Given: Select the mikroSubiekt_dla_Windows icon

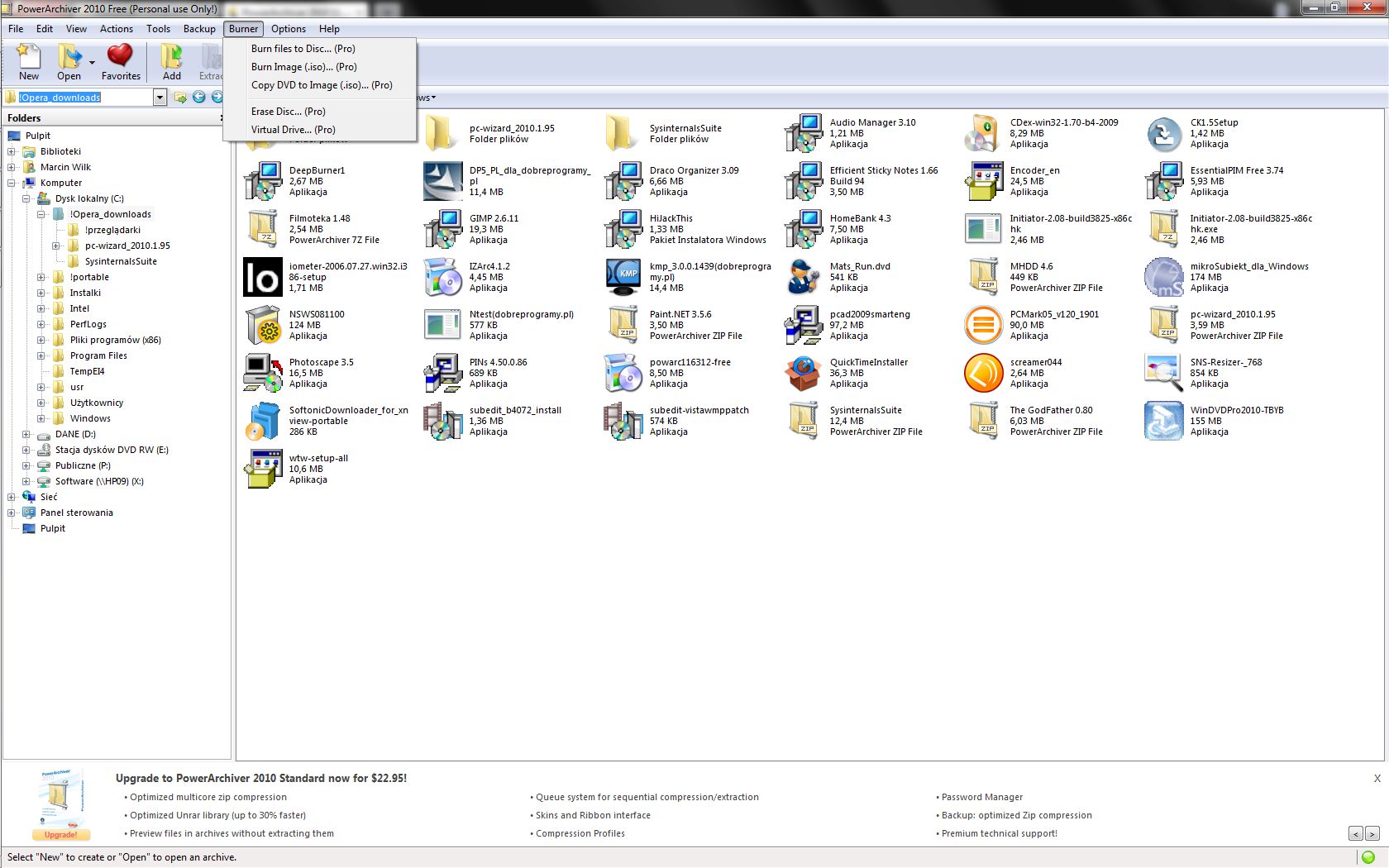Looking at the screenshot, I should coord(1164,277).
